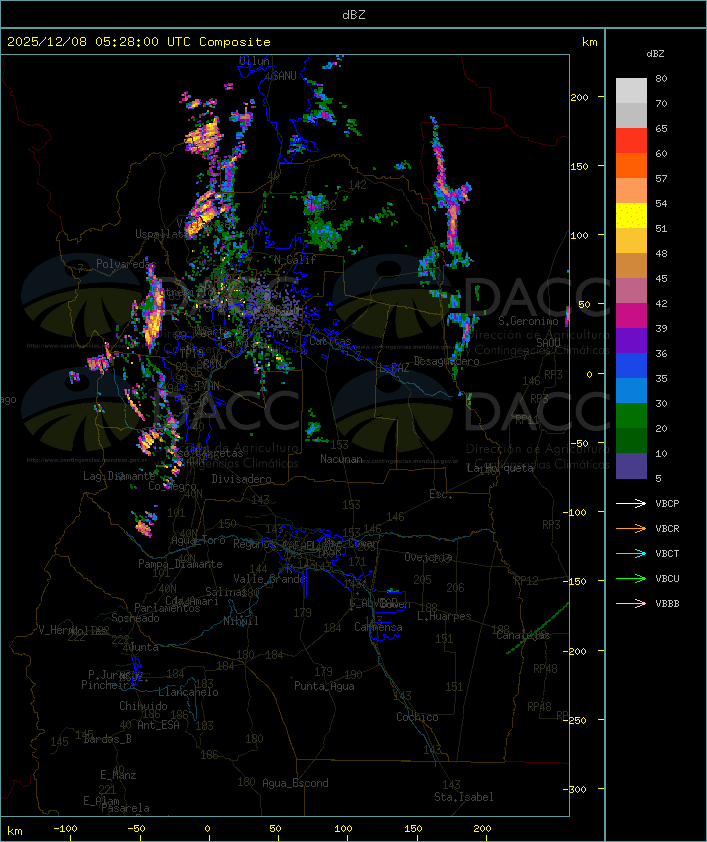This screenshot has height=842, width=707.
Task: Select the dotted yellow 54 dBZ swatch
Action: click(631, 215)
